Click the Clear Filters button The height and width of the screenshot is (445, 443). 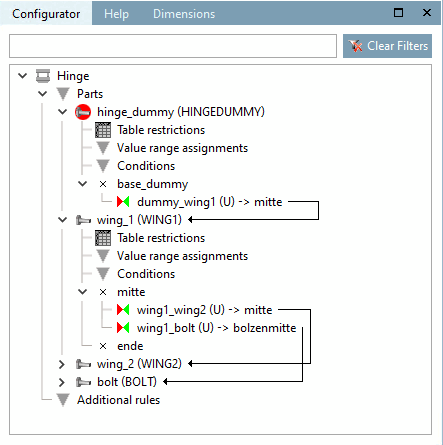(387, 46)
